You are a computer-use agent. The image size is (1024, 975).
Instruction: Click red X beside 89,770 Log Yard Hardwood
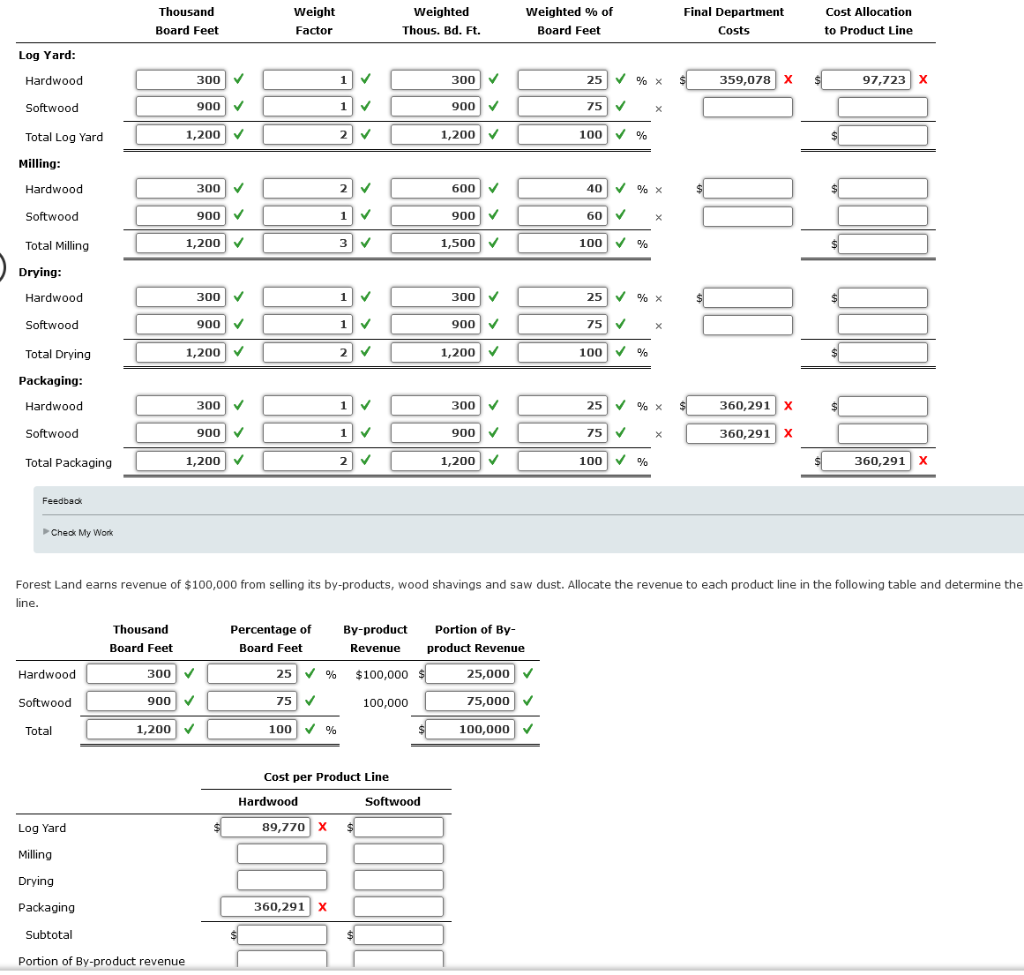(323, 827)
